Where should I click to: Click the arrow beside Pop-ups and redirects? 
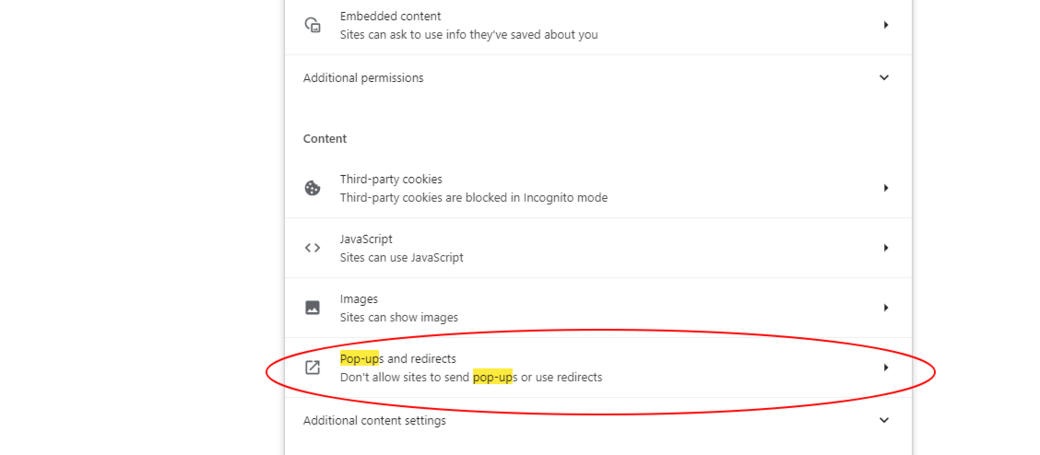[886, 368]
